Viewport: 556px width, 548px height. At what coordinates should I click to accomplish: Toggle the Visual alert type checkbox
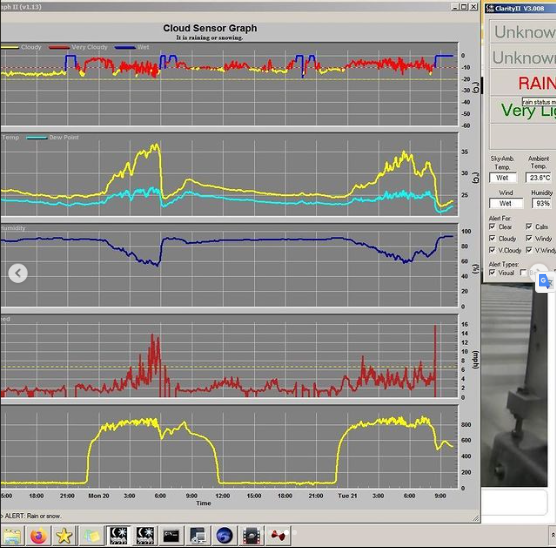492,272
